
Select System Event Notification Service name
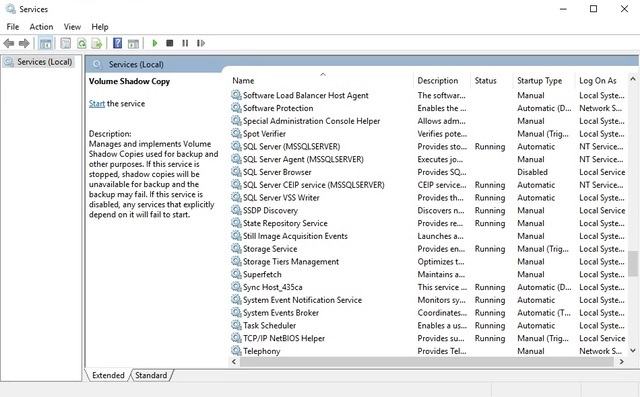coord(302,300)
